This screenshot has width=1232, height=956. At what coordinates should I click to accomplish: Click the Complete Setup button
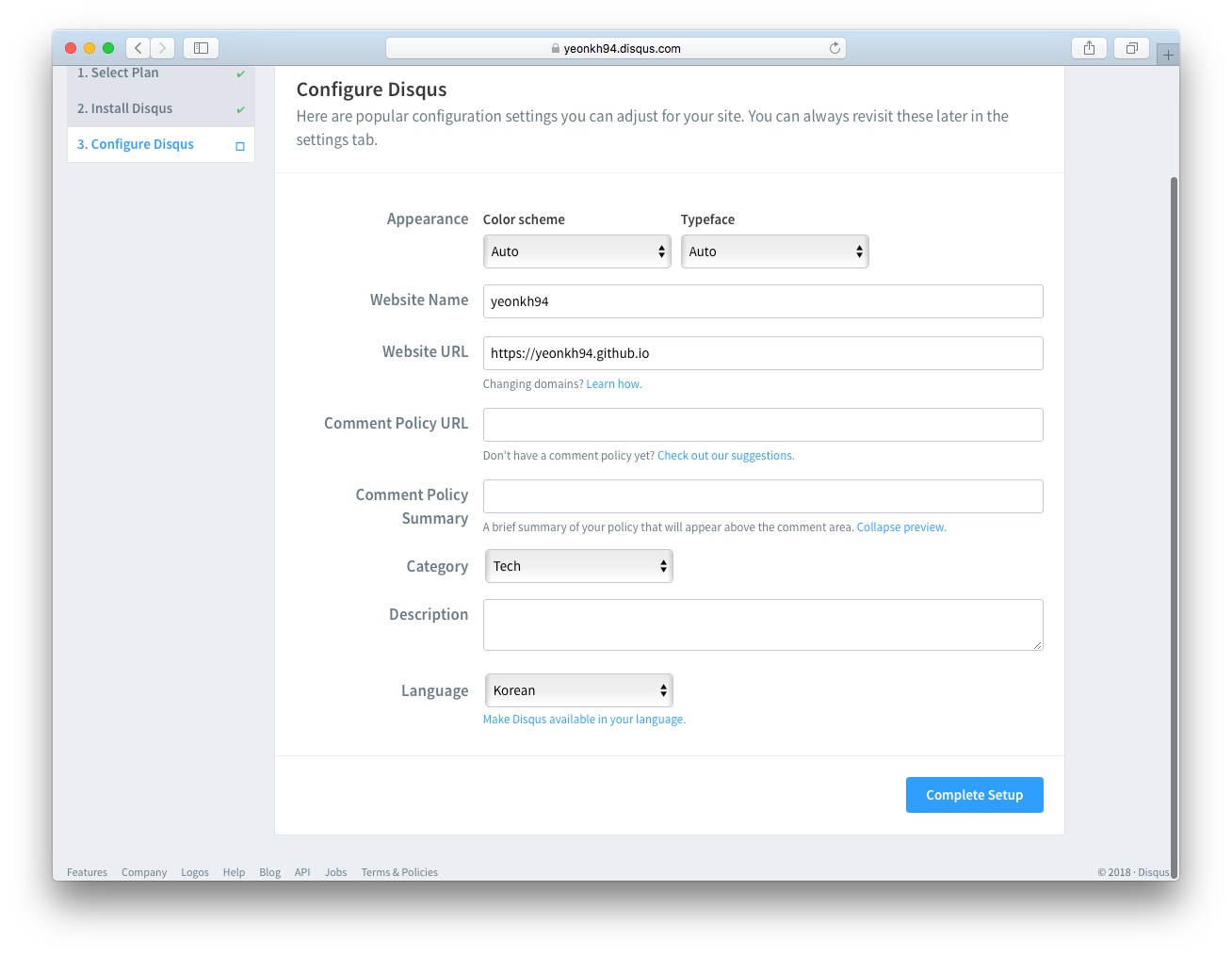point(974,795)
